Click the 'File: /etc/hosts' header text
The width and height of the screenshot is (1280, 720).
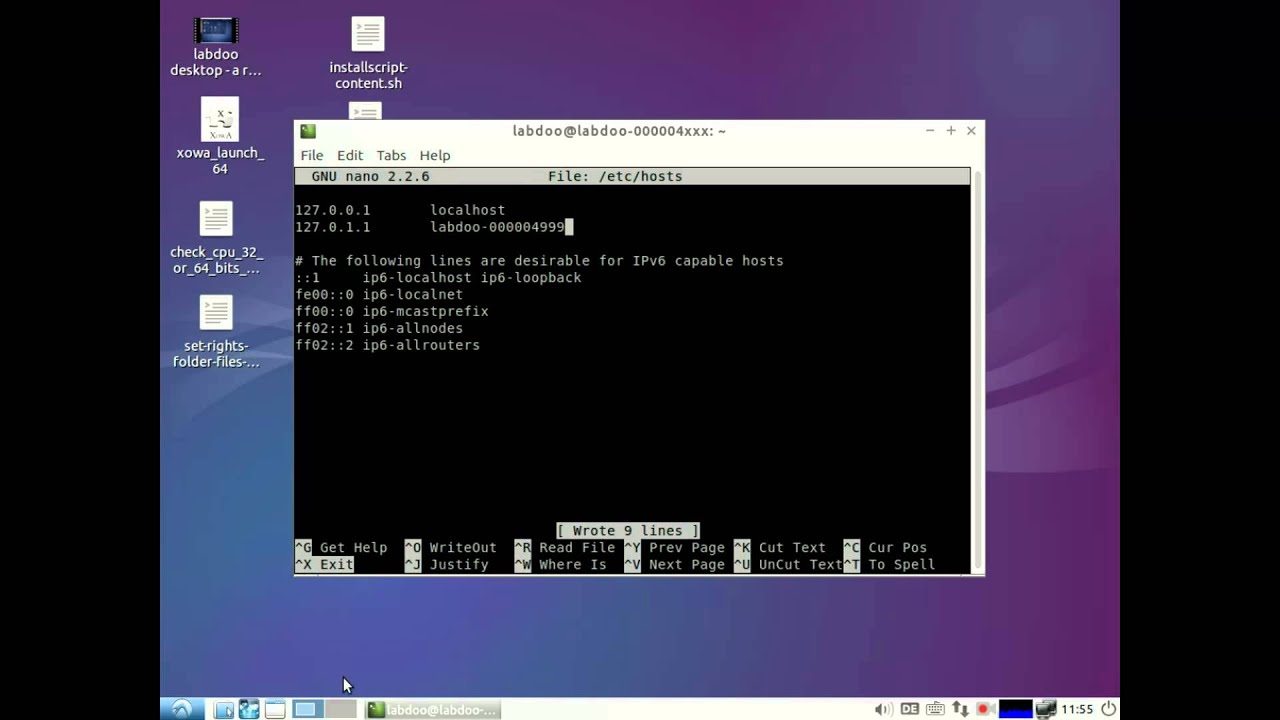click(x=615, y=176)
